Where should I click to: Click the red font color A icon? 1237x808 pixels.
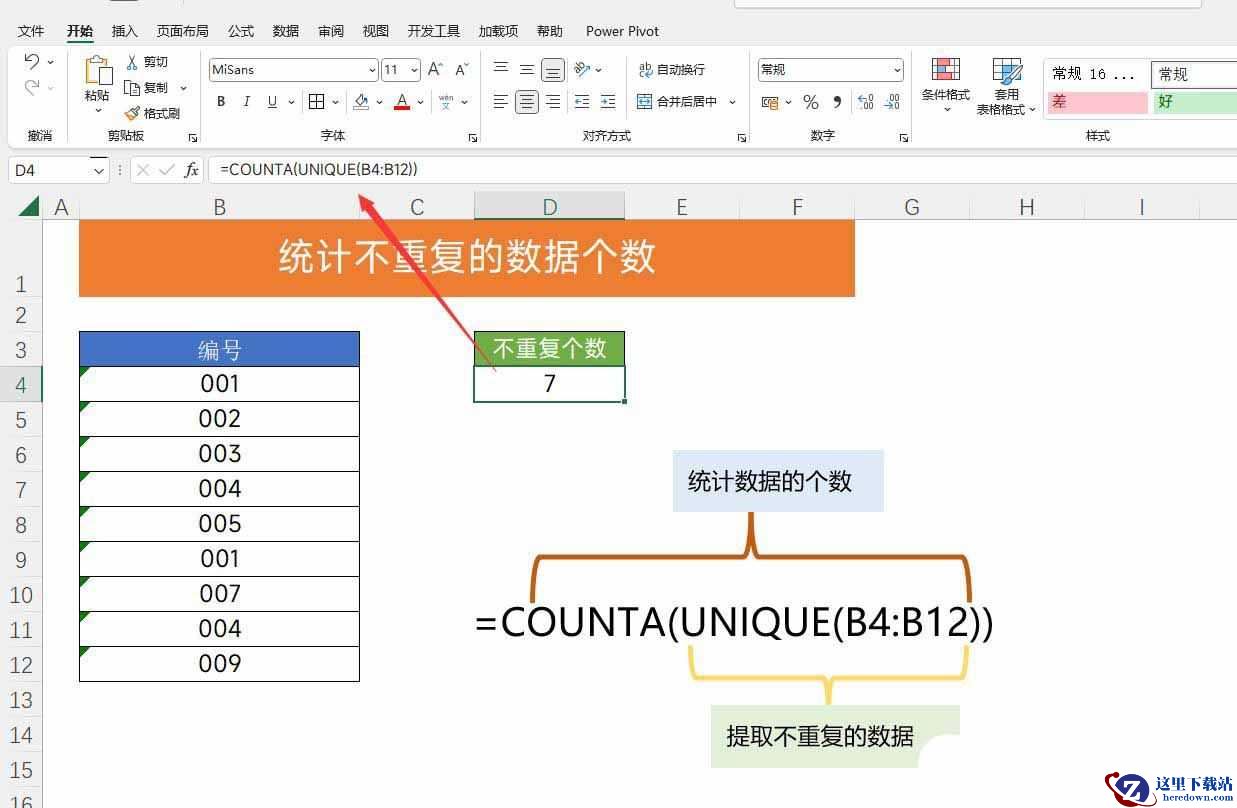[402, 102]
